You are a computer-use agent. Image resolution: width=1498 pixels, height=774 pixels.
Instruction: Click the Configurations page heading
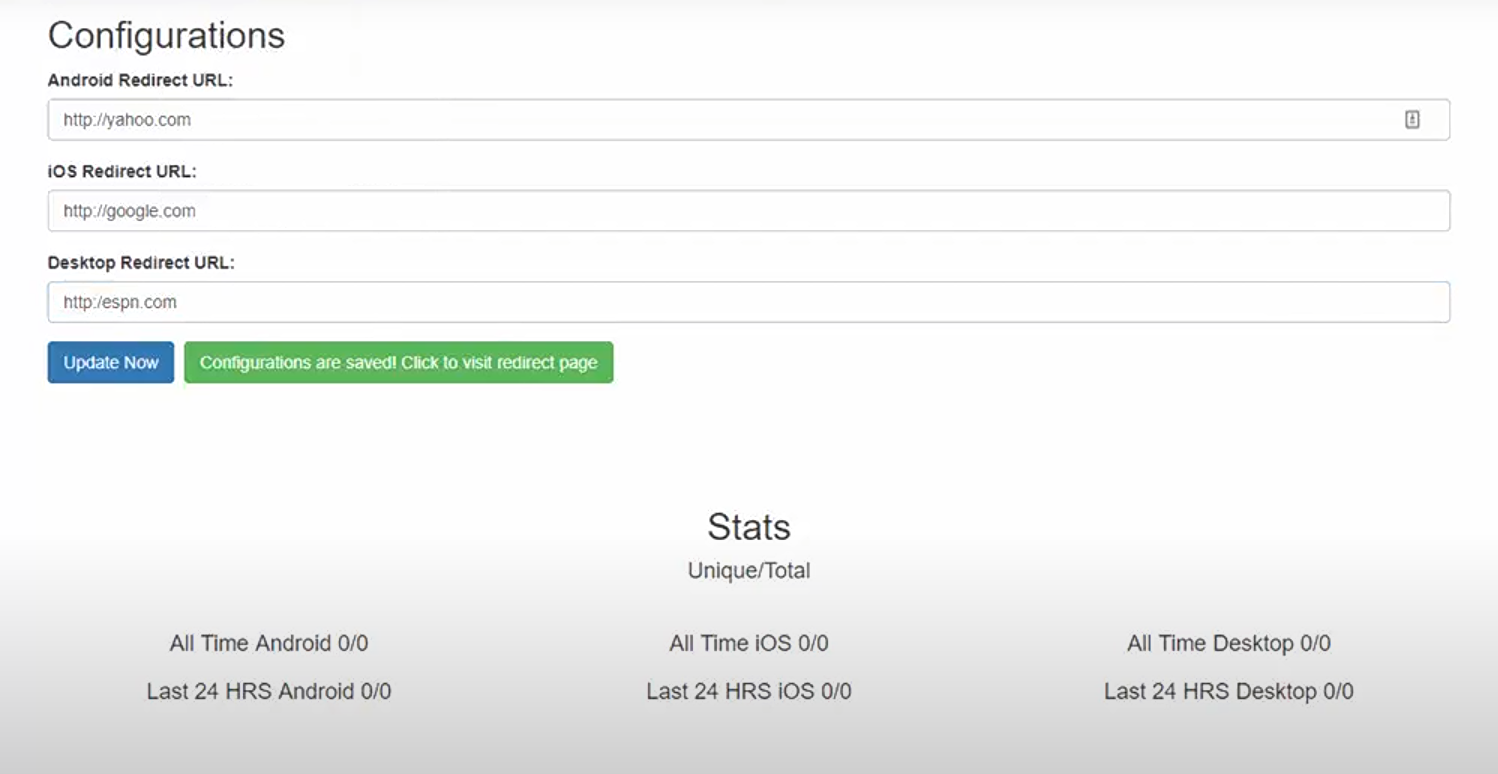point(166,36)
